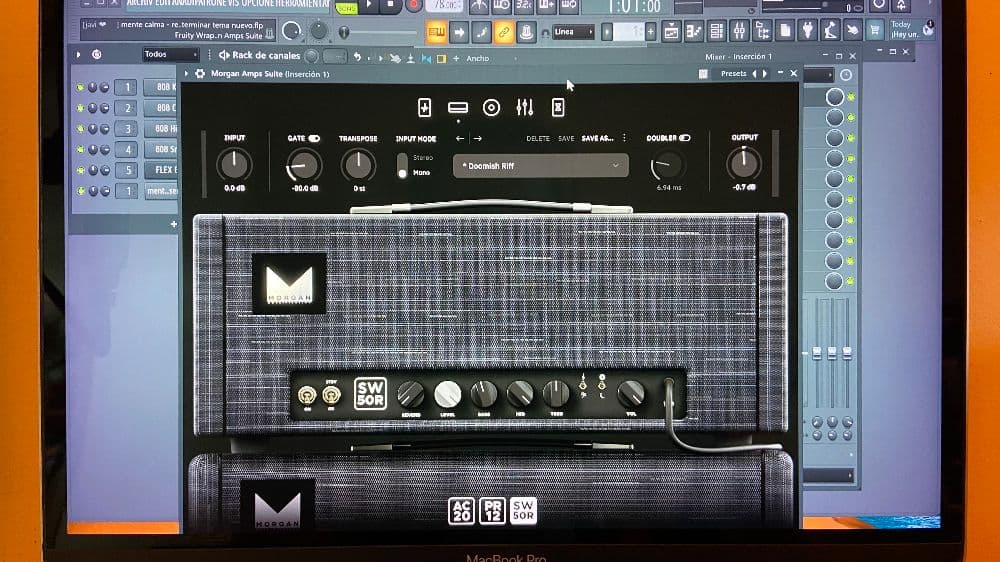1000x562 pixels.
Task: Click the Transpose knob
Action: click(x=358, y=165)
